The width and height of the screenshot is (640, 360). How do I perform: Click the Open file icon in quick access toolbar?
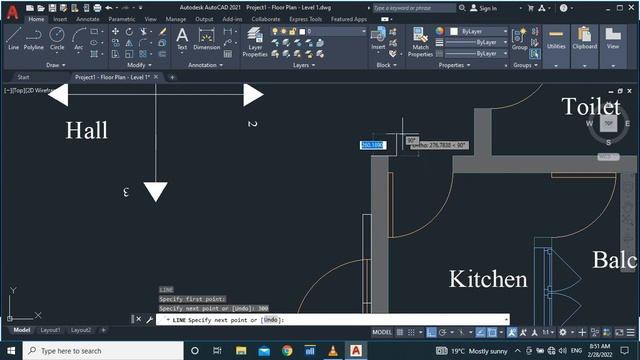tap(41, 8)
